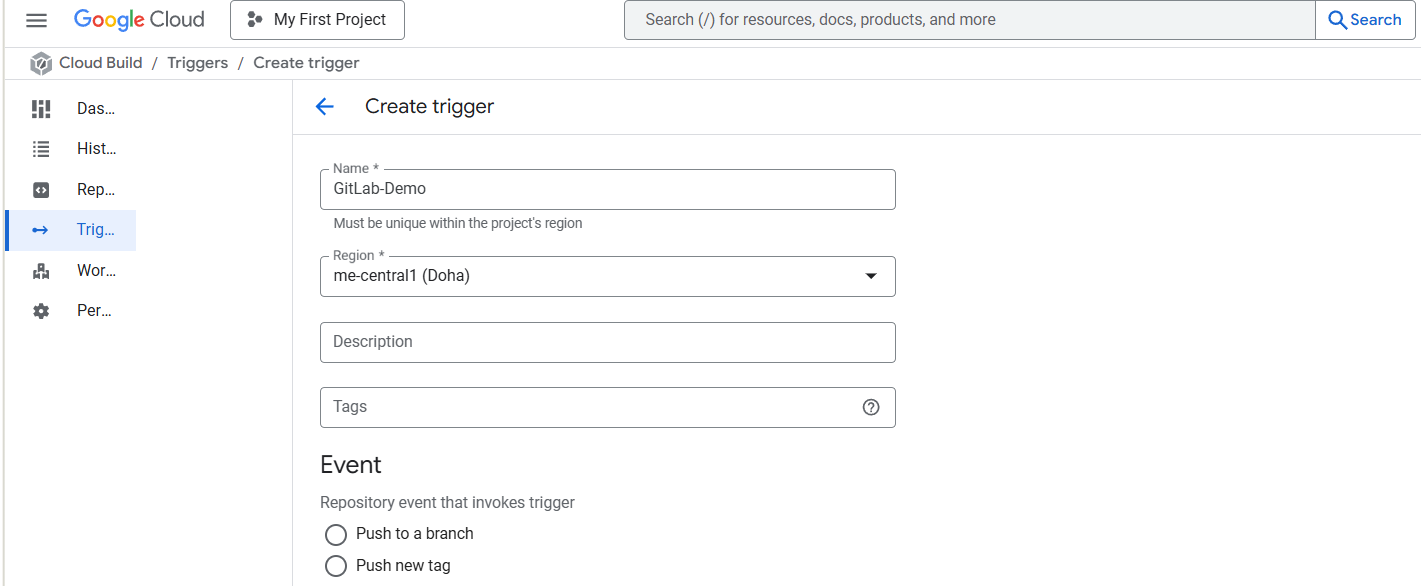
Task: Click the Cloud Build breadcrumb link
Action: click(x=100, y=63)
